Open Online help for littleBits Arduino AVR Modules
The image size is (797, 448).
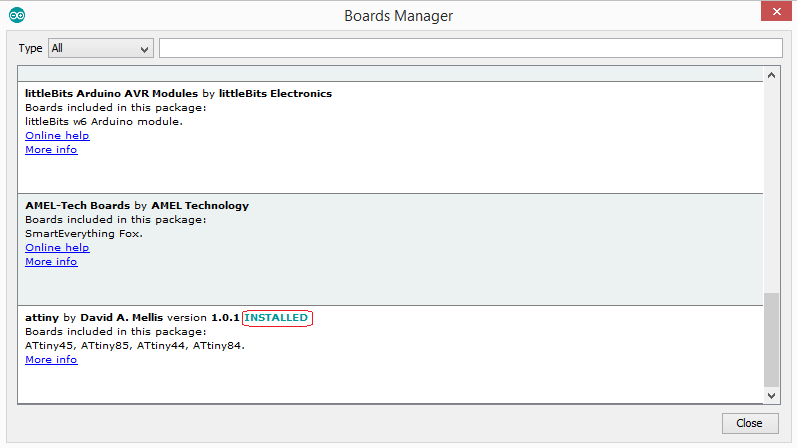point(57,136)
